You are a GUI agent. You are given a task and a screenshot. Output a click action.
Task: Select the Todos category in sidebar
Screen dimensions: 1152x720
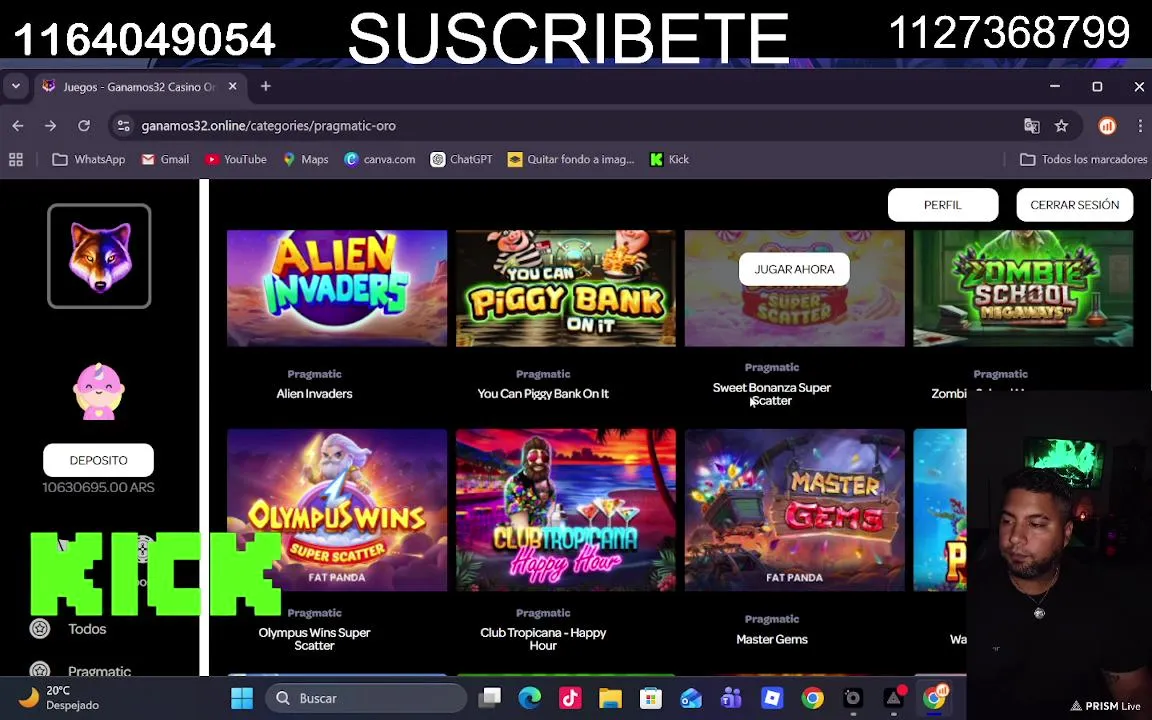coord(87,629)
